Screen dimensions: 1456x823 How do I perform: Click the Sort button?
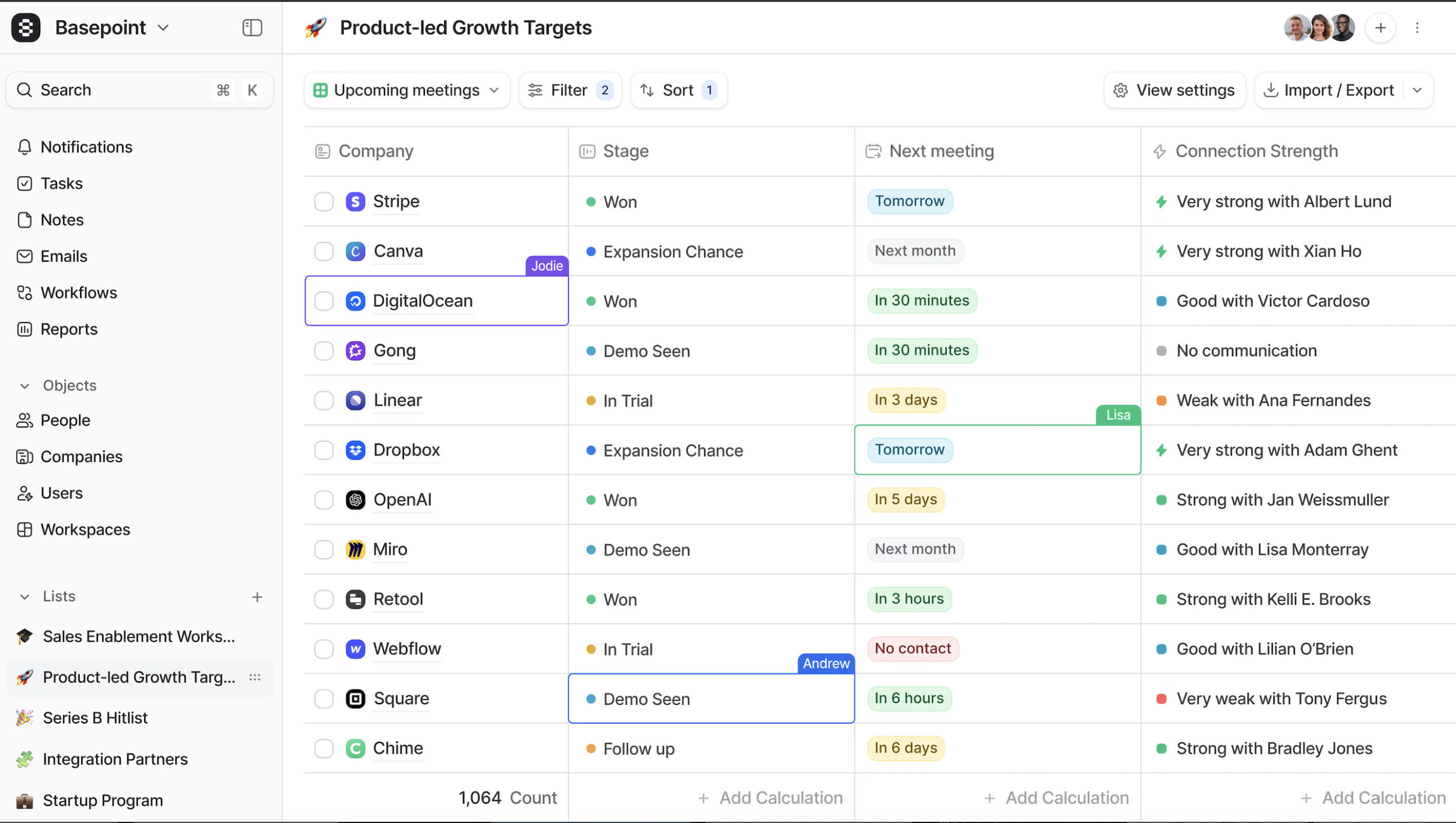679,90
